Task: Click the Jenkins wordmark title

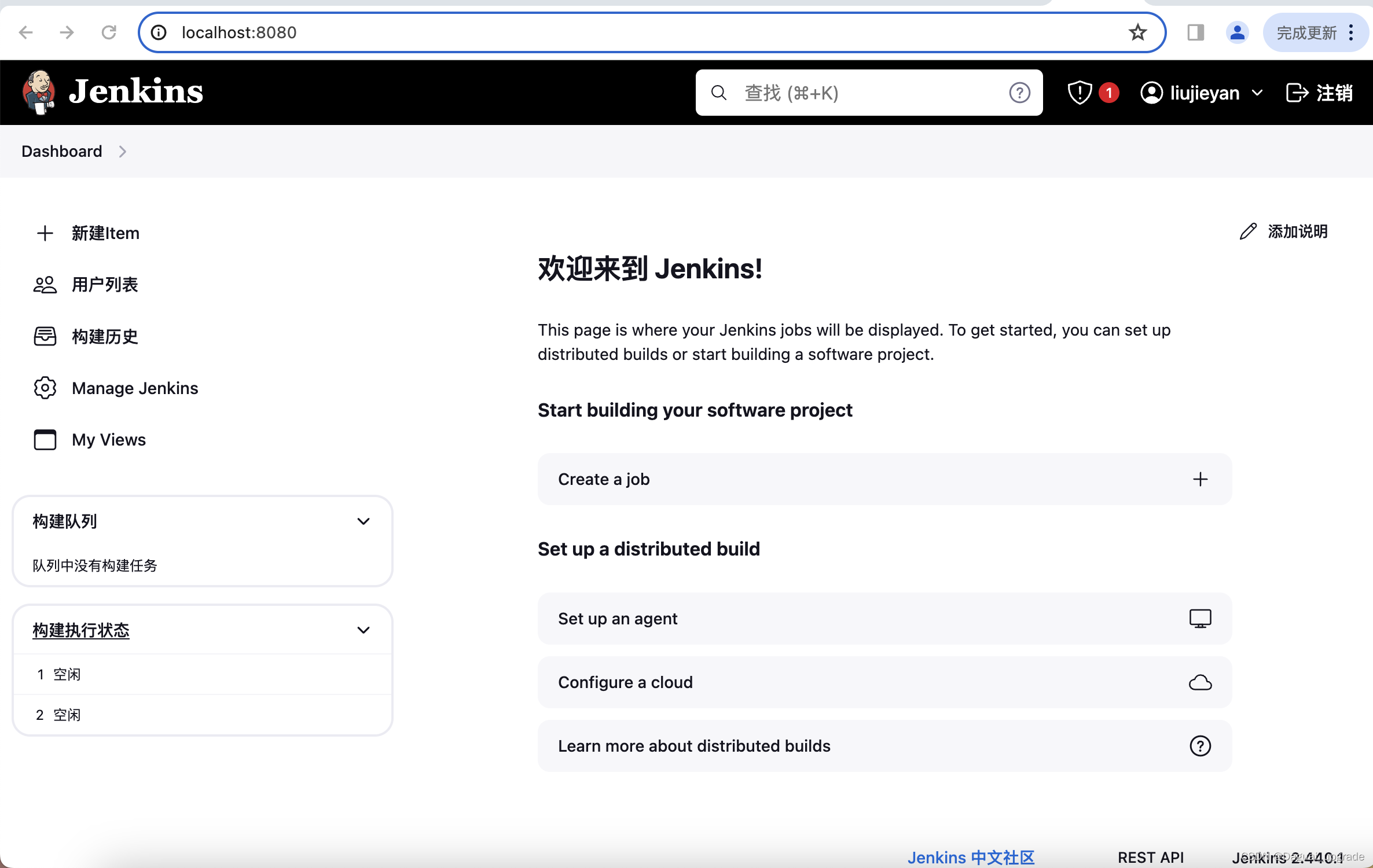Action: point(136,92)
